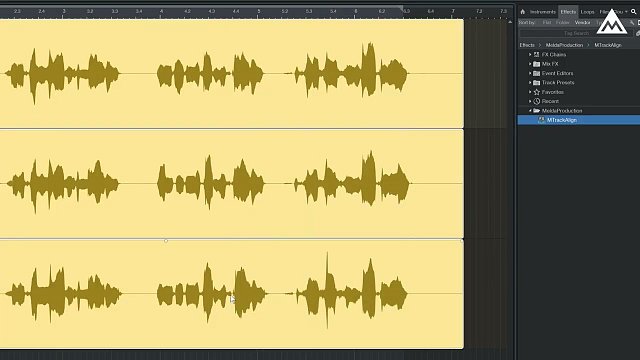Go to MeldaProduction in the breadcrumb
640x360 pixels.
(564, 45)
